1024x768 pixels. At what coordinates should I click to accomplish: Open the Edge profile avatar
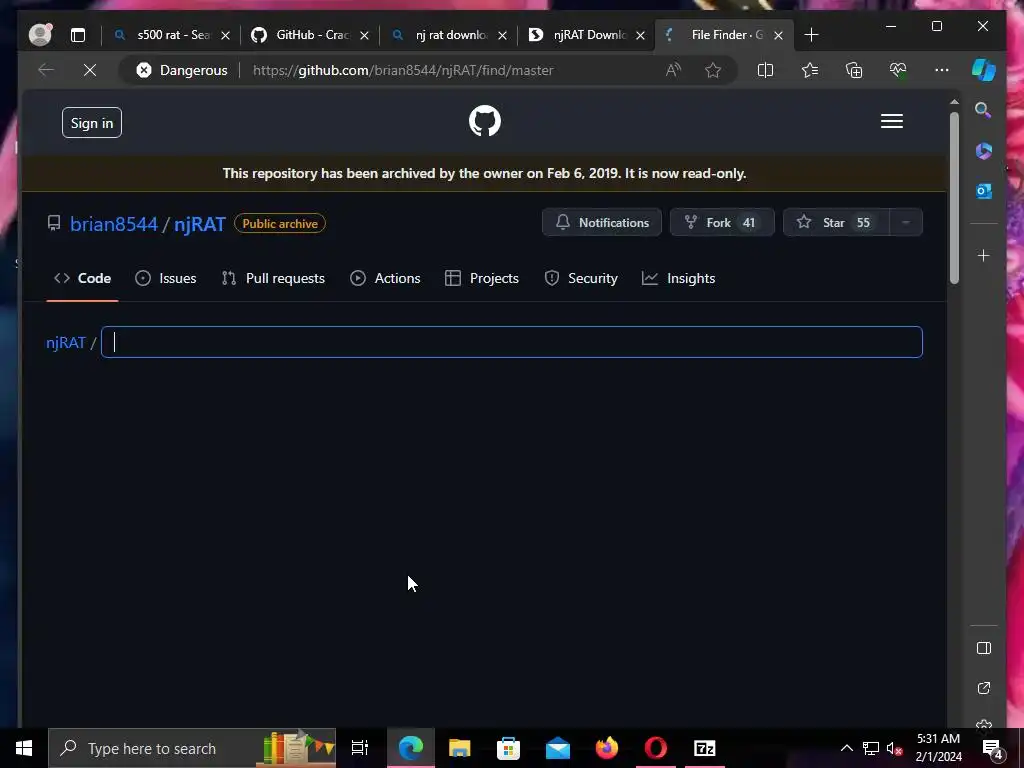click(40, 35)
